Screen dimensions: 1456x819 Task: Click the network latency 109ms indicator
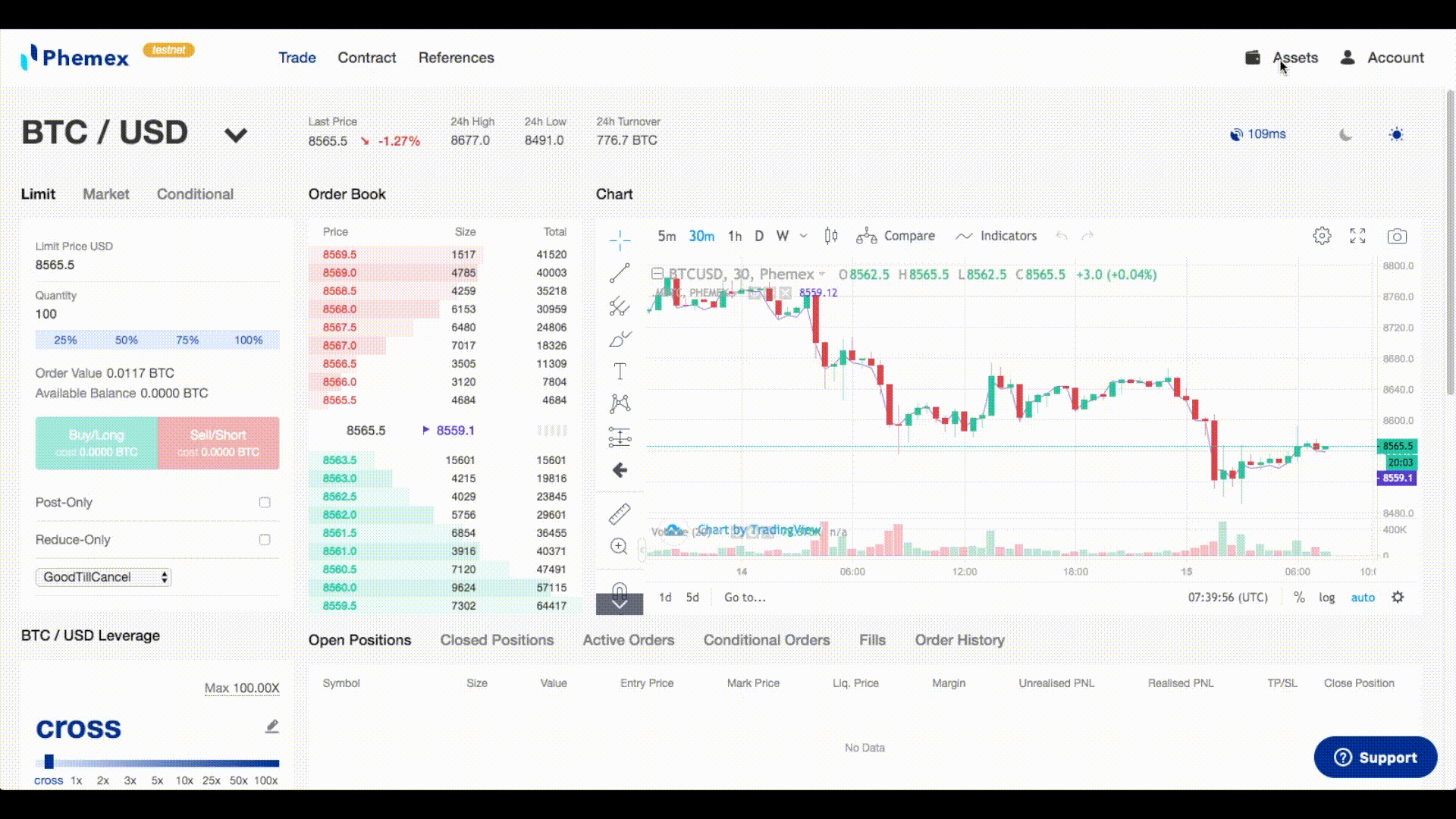coord(1258,134)
